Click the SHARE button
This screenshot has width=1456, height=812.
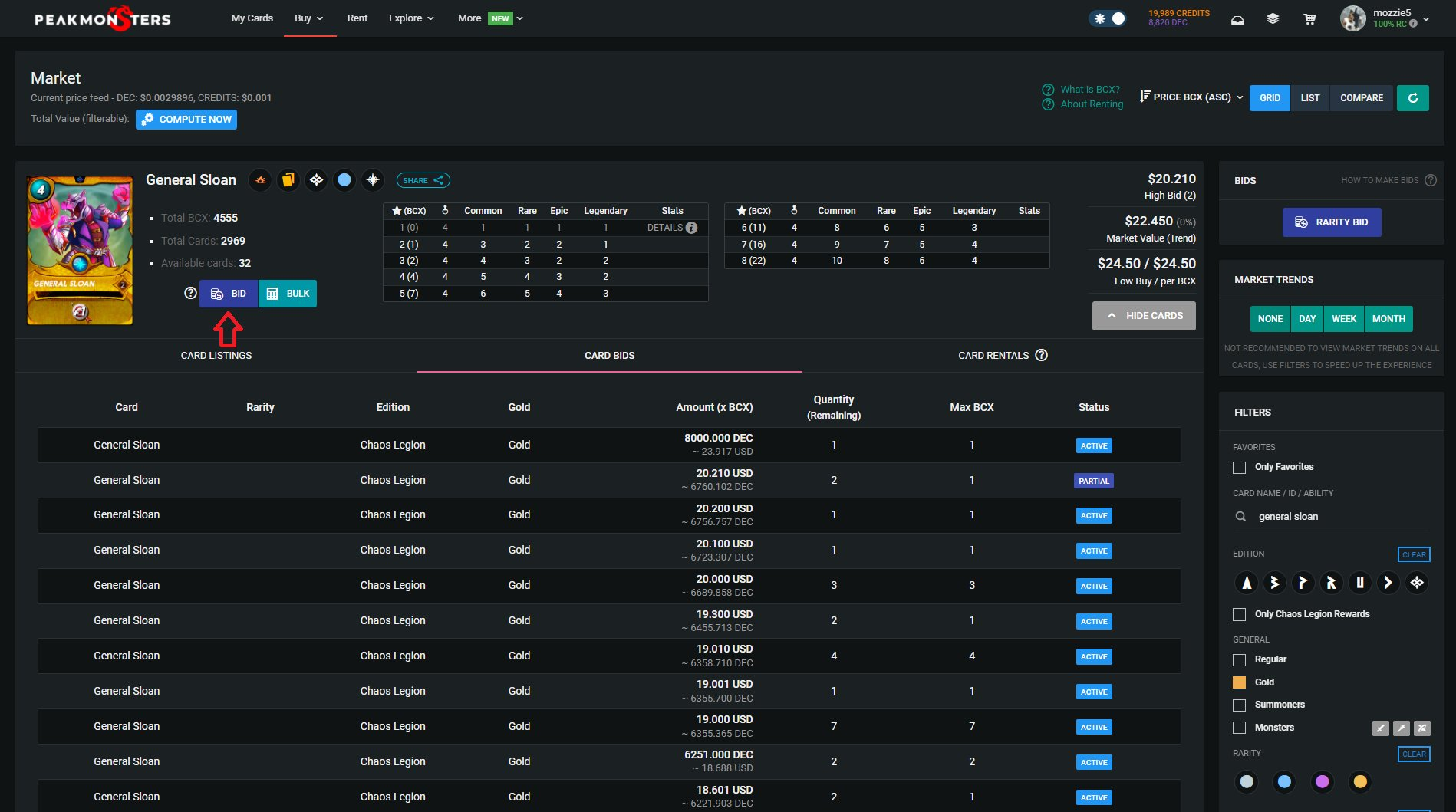click(423, 181)
